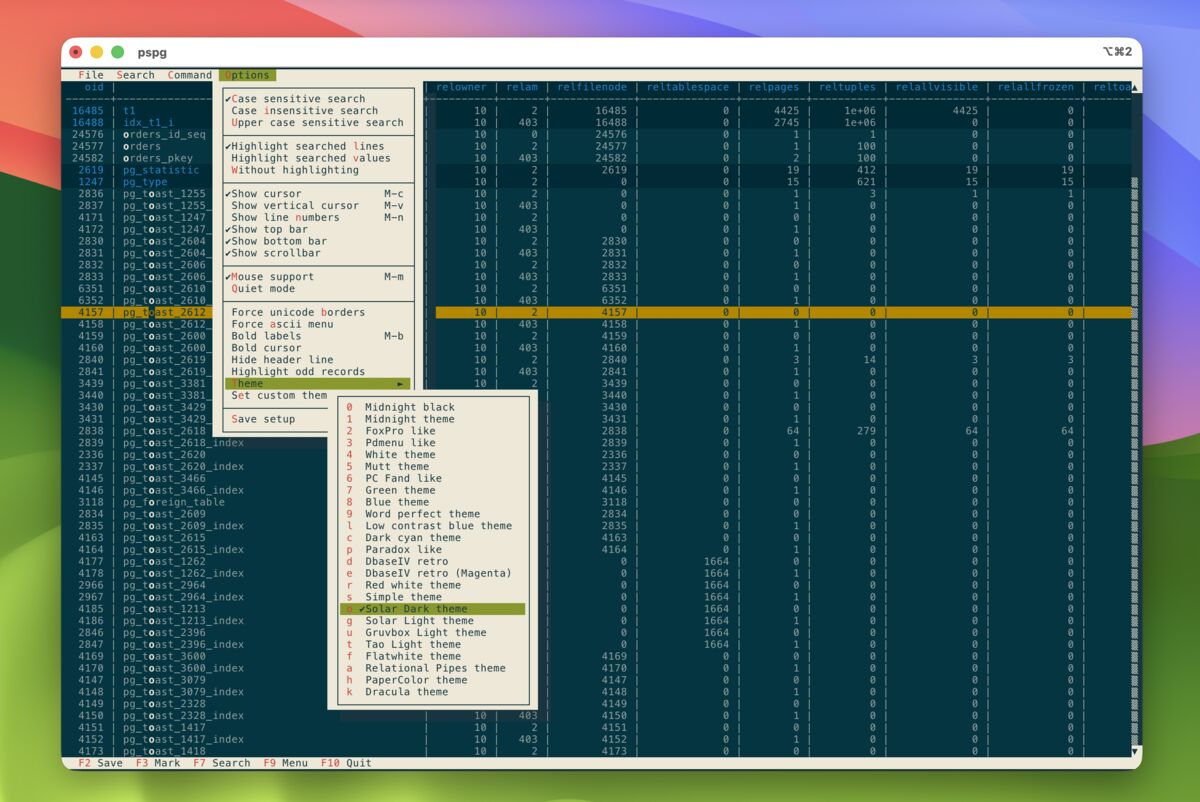
Task: Choose Set custom theme item
Action: 278,396
